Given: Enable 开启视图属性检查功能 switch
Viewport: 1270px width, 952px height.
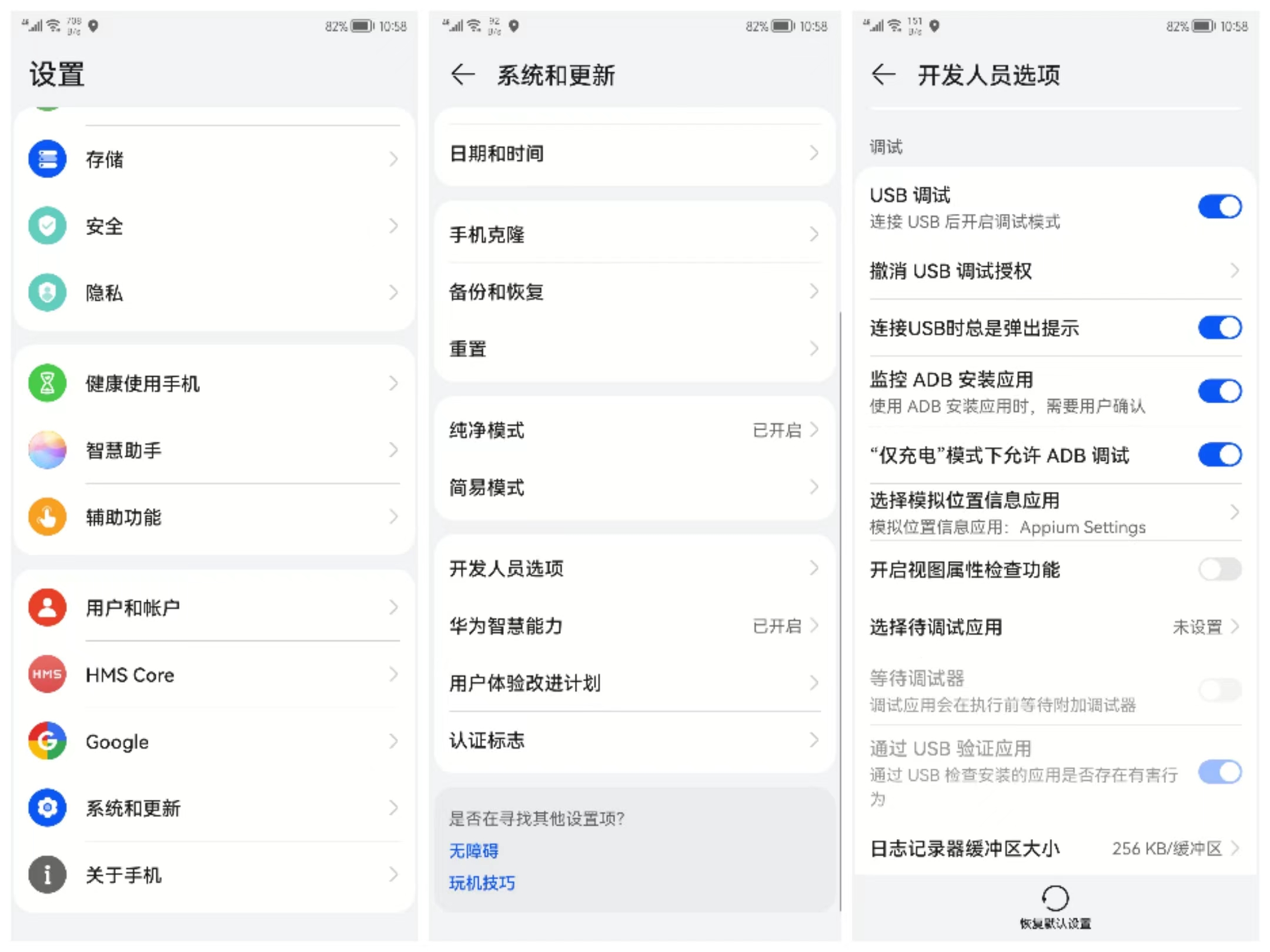Looking at the screenshot, I should click(1220, 569).
